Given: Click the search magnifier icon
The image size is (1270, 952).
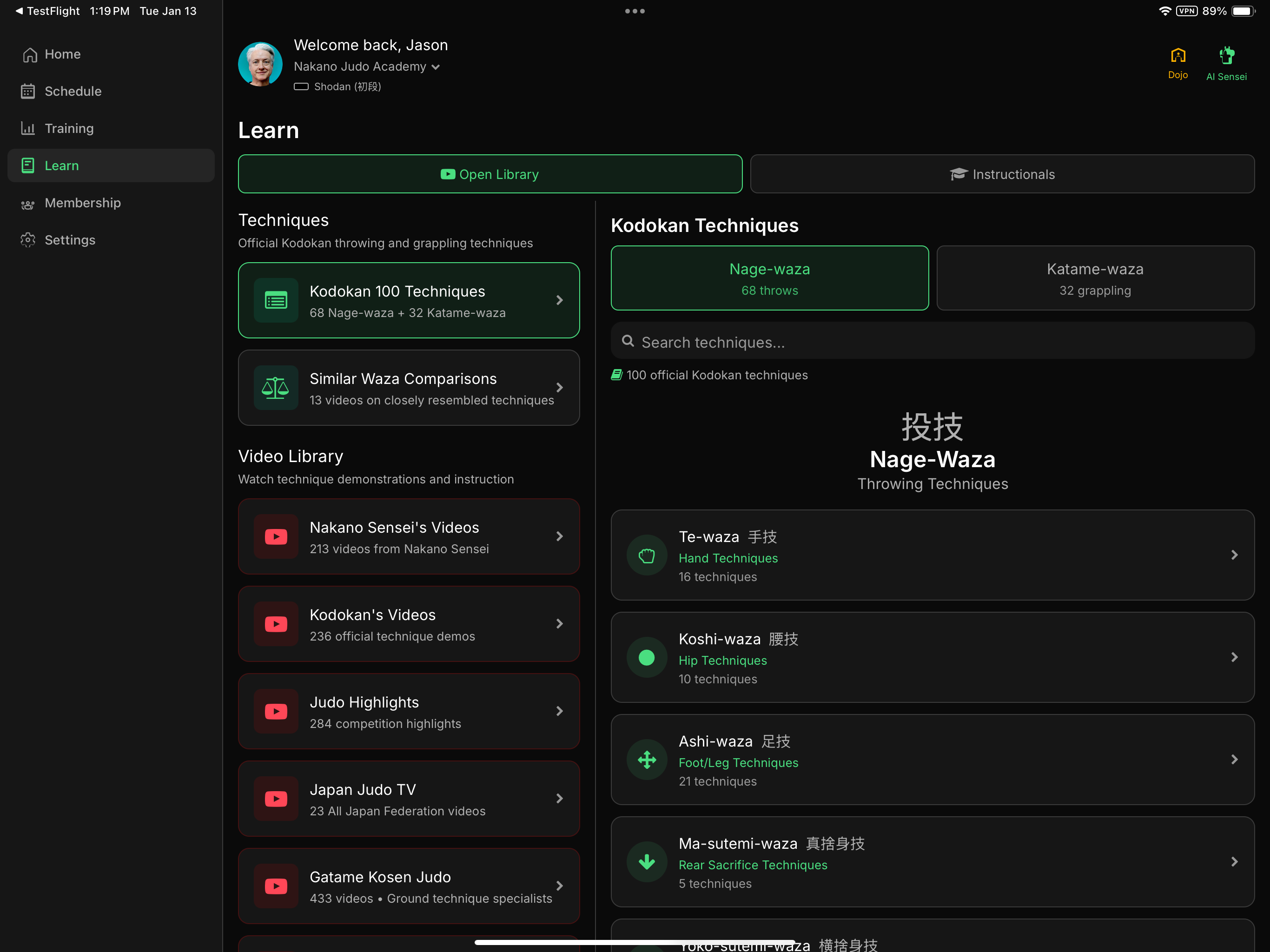Looking at the screenshot, I should [x=628, y=341].
